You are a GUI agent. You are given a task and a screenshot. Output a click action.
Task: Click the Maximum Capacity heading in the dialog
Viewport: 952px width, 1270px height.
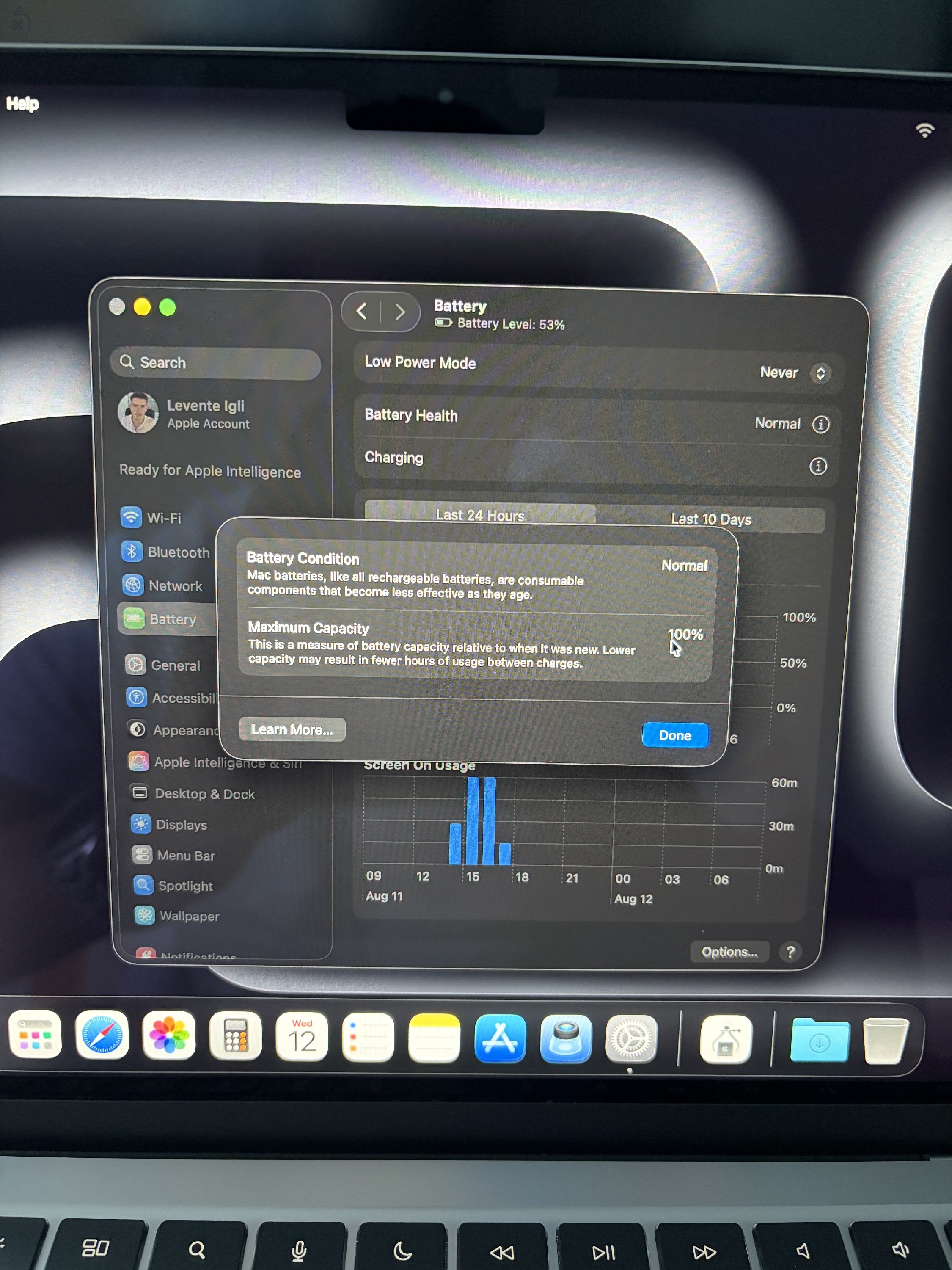coord(308,627)
